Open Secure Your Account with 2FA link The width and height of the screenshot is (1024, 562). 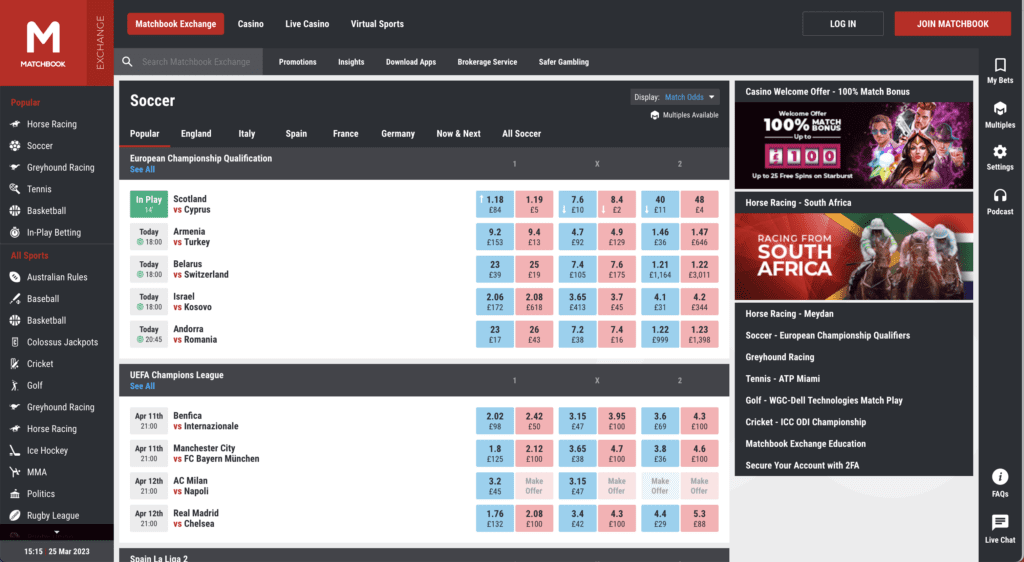pos(802,465)
